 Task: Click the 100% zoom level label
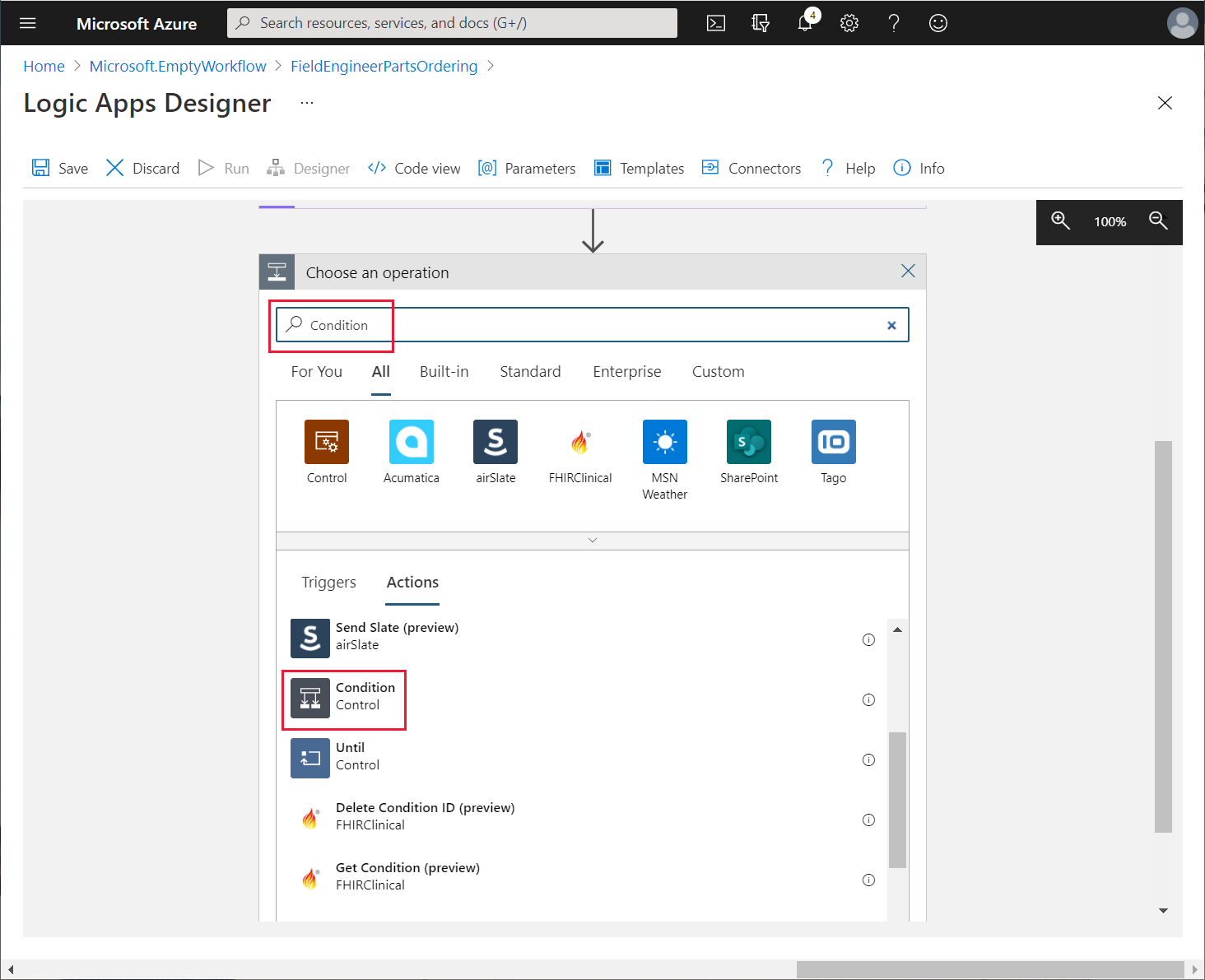click(x=1110, y=221)
